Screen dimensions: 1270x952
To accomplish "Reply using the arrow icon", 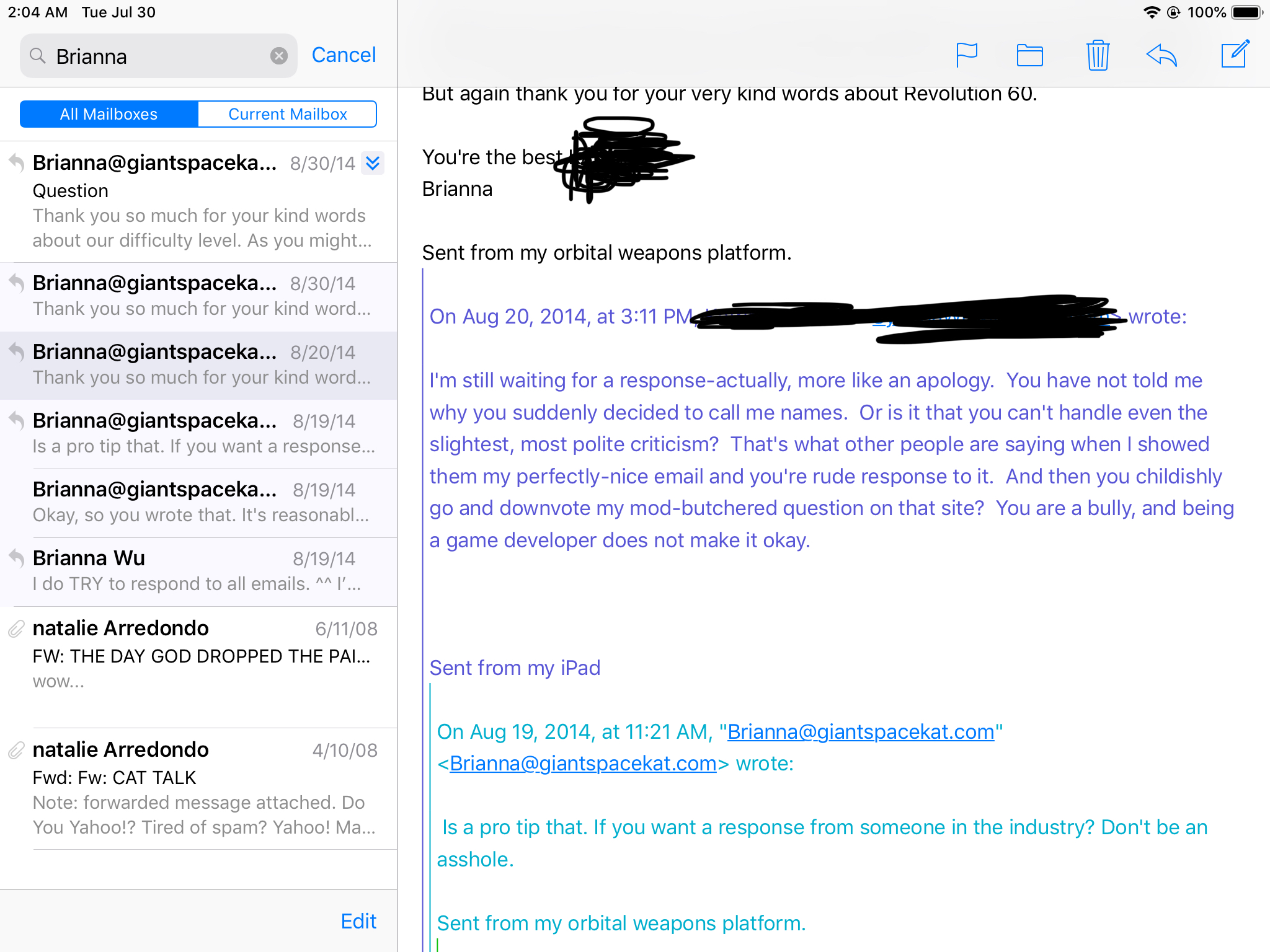I will pos(1161,55).
